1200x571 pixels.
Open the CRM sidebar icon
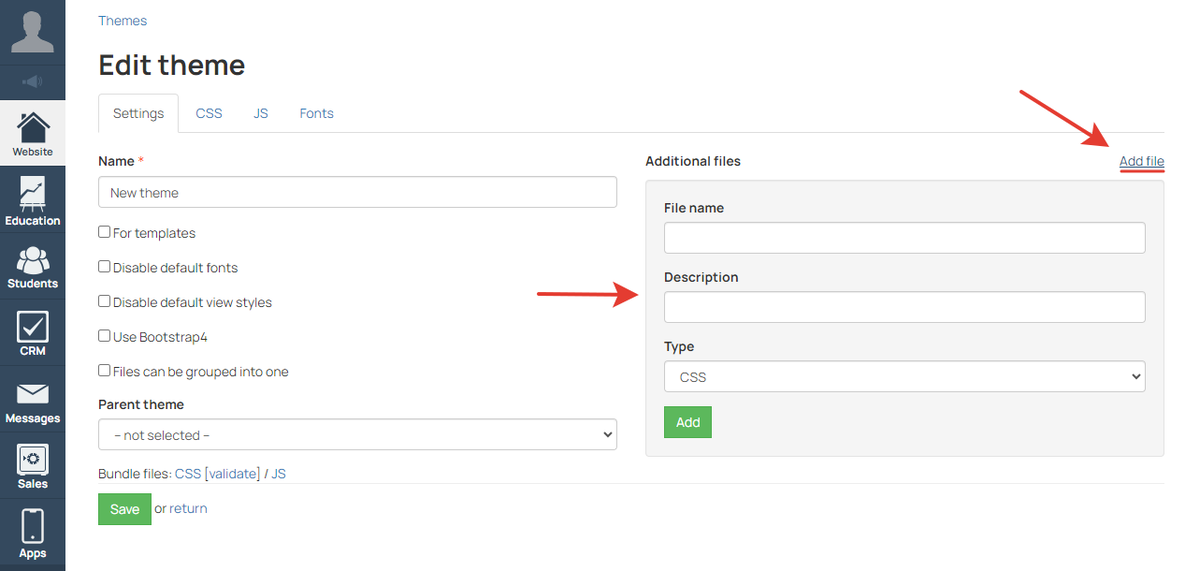click(x=32, y=334)
